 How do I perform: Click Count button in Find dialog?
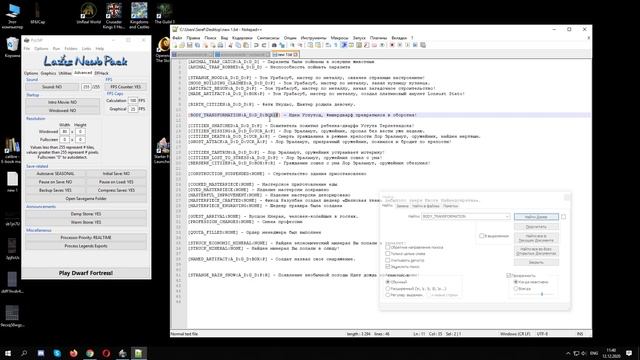click(x=536, y=227)
